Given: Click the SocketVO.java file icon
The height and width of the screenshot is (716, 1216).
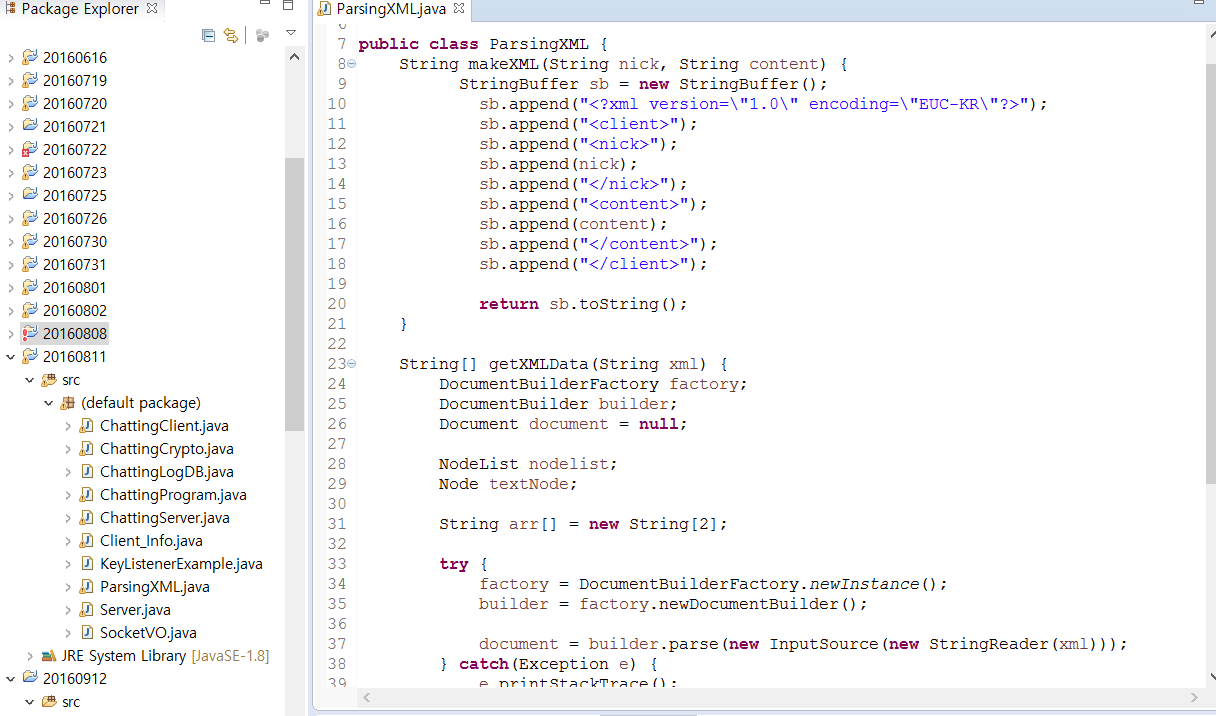Looking at the screenshot, I should click(88, 633).
